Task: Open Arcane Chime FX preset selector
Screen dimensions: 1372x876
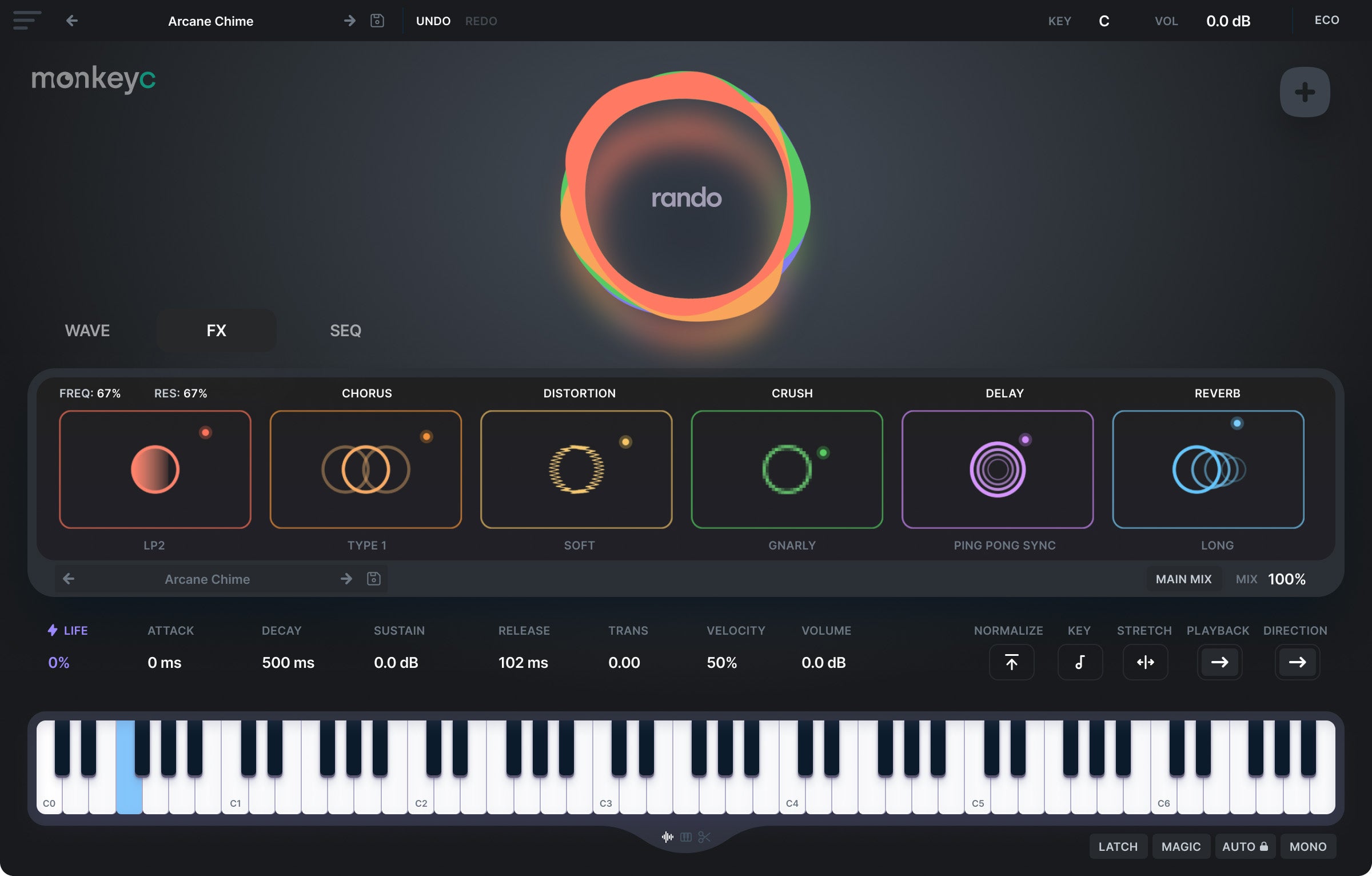Action: [207, 579]
